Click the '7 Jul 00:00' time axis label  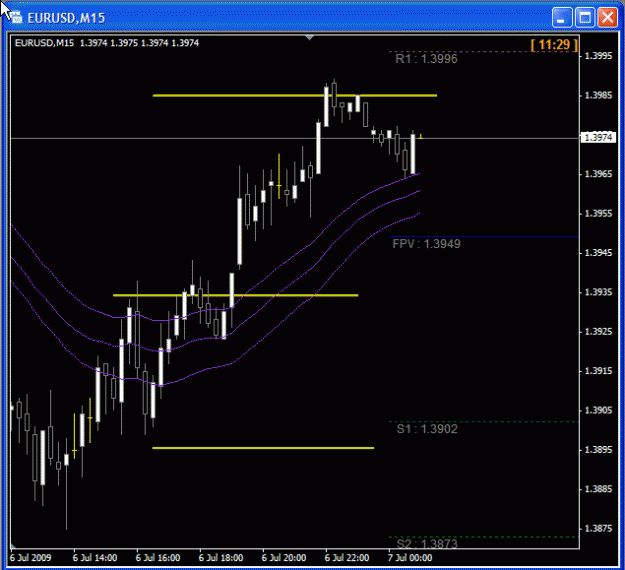click(410, 558)
